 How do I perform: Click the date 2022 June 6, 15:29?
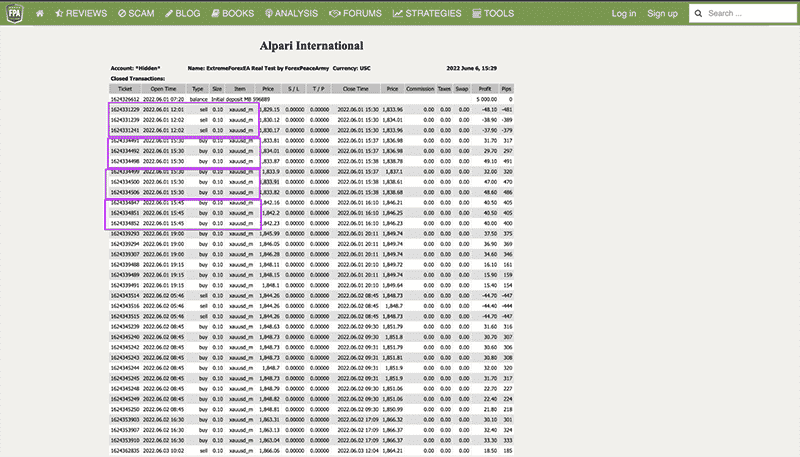(x=472, y=68)
